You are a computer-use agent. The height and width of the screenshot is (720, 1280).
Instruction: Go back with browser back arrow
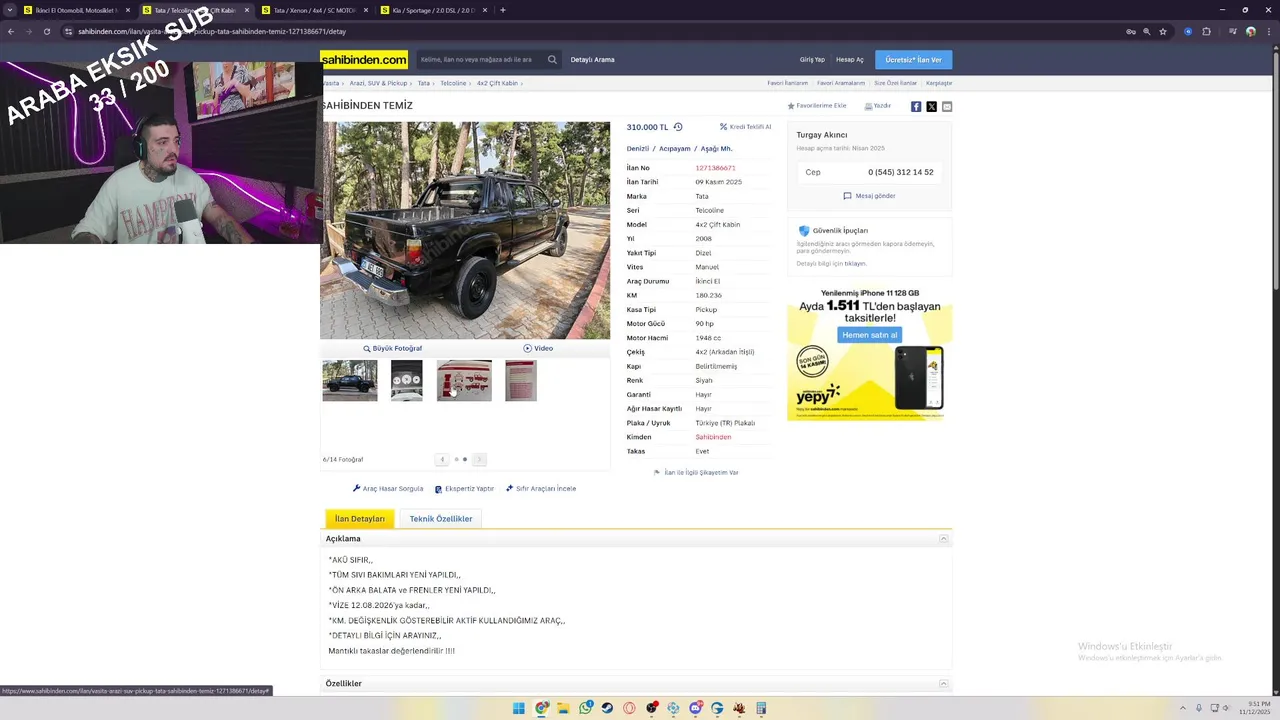(10, 31)
